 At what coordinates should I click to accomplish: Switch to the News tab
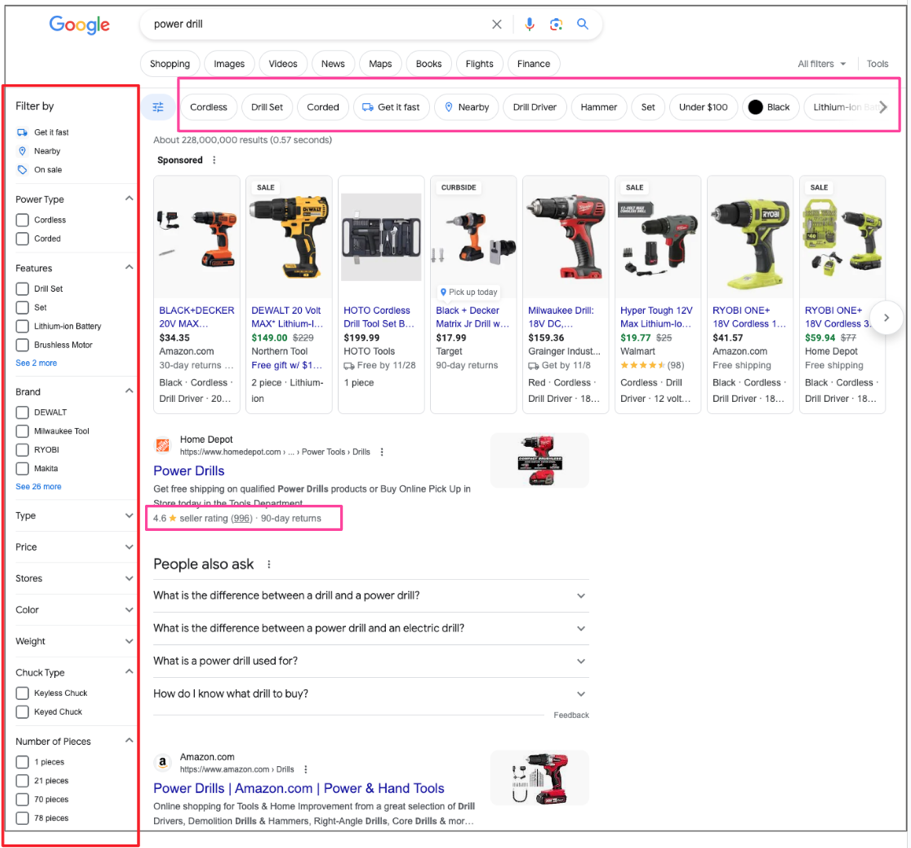tap(333, 64)
